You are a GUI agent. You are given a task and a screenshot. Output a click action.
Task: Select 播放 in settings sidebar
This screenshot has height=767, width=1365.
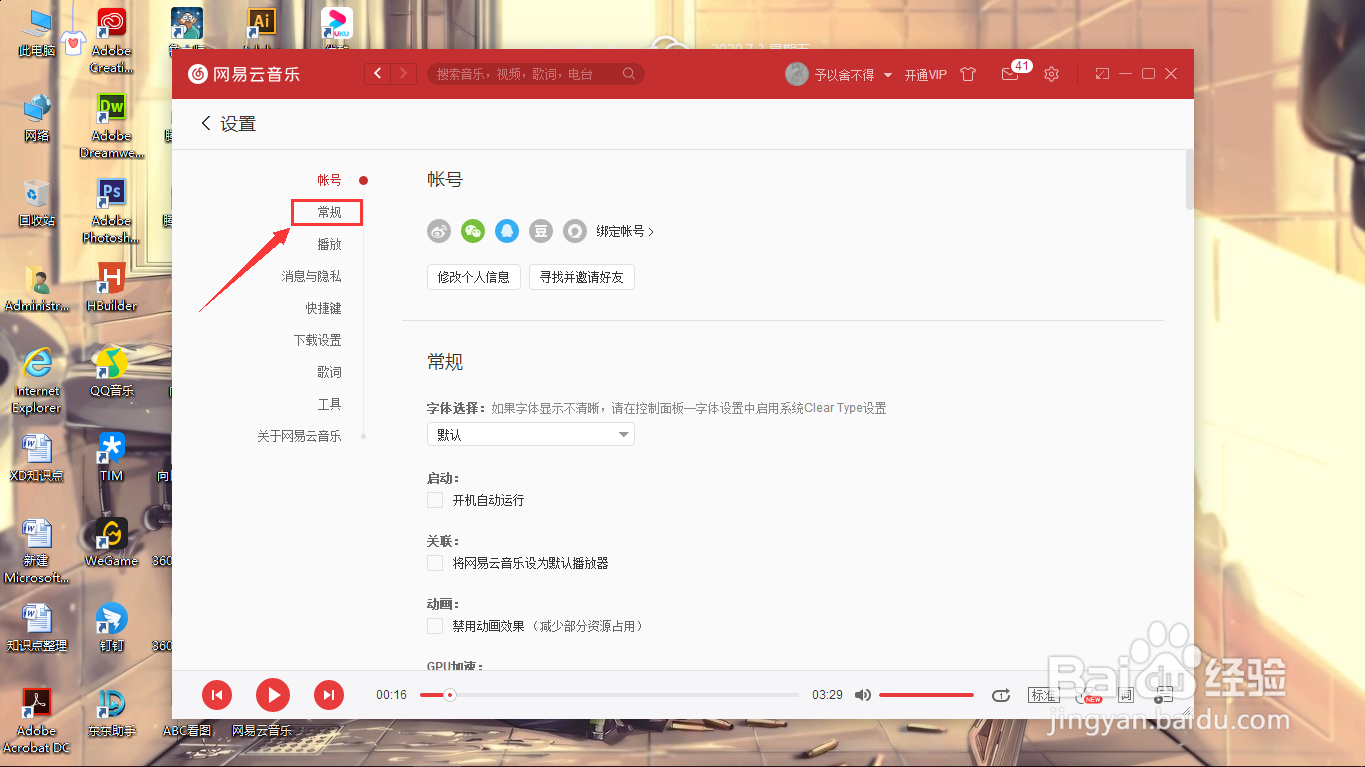pos(329,244)
